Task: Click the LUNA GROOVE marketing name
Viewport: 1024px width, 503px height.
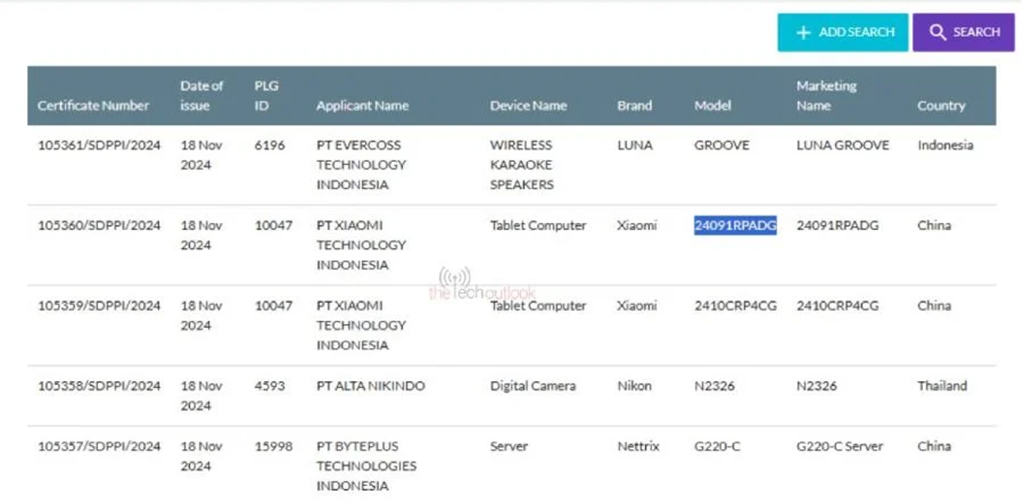Action: coord(842,145)
